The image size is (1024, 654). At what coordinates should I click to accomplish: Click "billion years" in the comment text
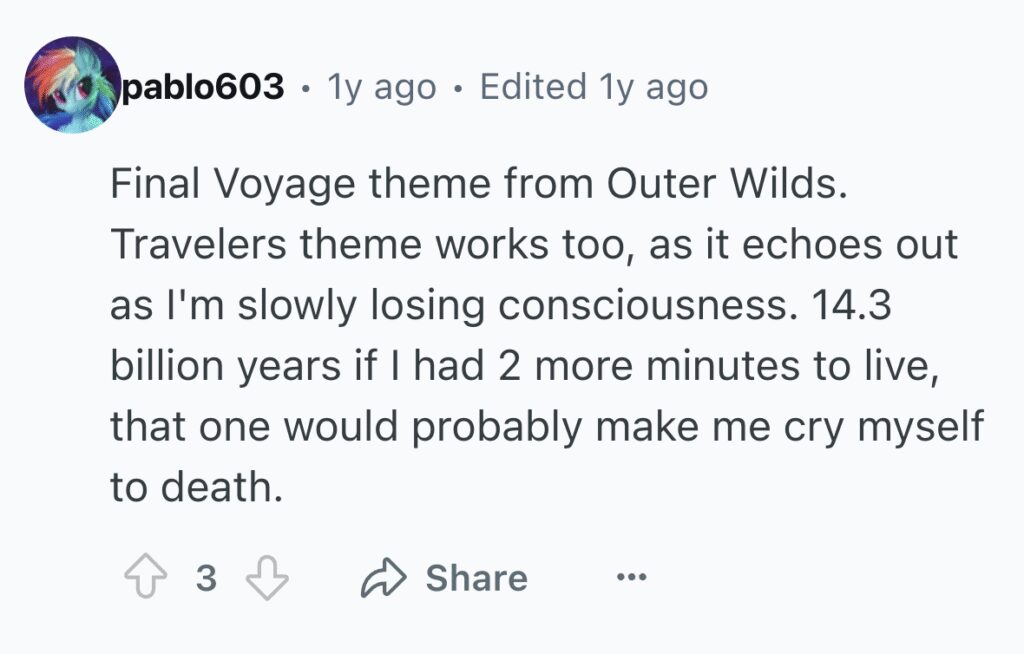click(226, 366)
